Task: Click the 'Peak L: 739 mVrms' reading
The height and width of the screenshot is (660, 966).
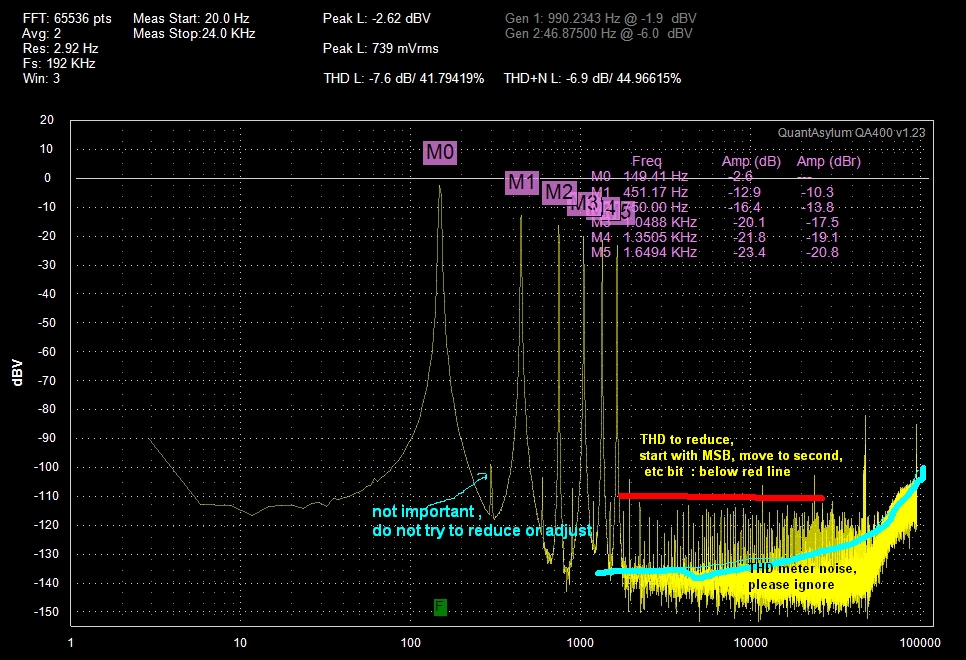Action: pos(381,48)
